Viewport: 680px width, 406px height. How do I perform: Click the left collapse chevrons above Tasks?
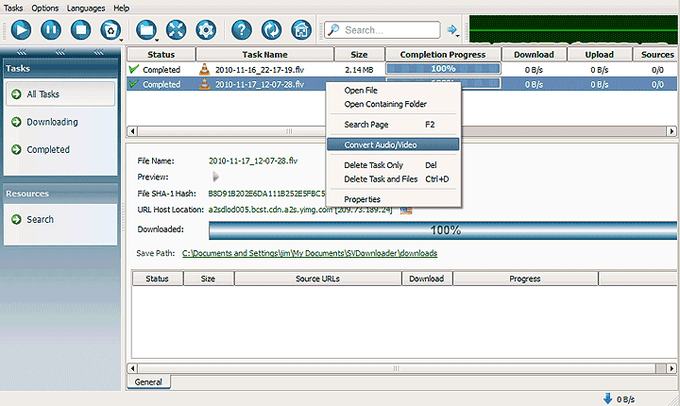coord(22,52)
